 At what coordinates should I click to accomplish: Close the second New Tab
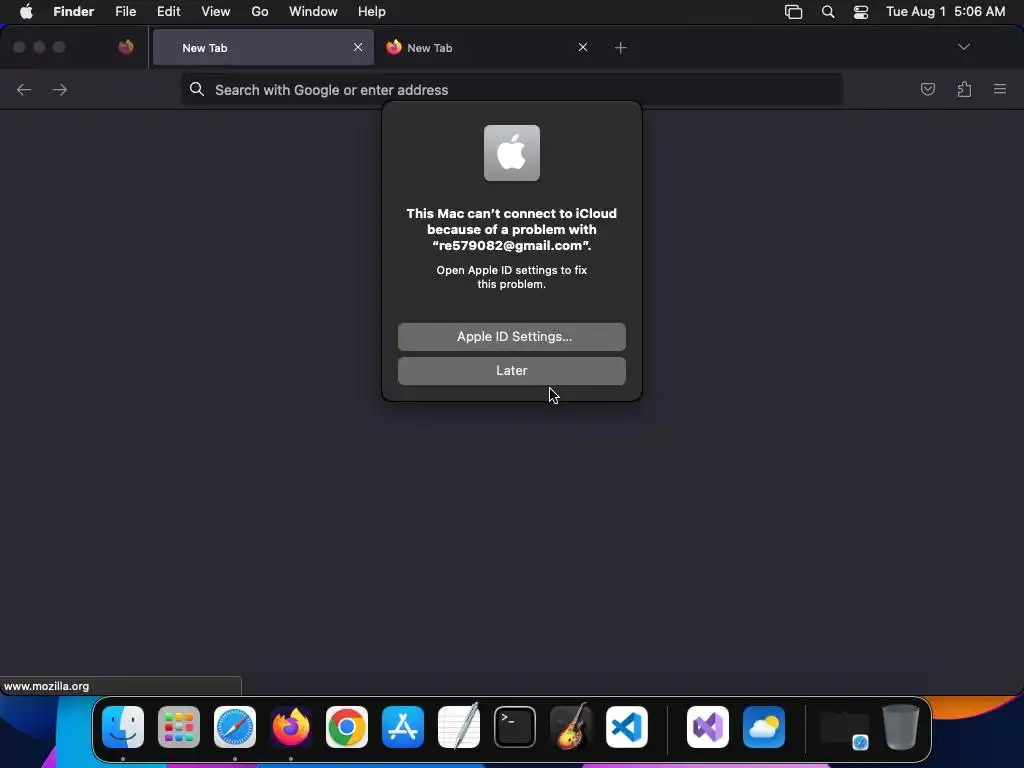[x=583, y=47]
